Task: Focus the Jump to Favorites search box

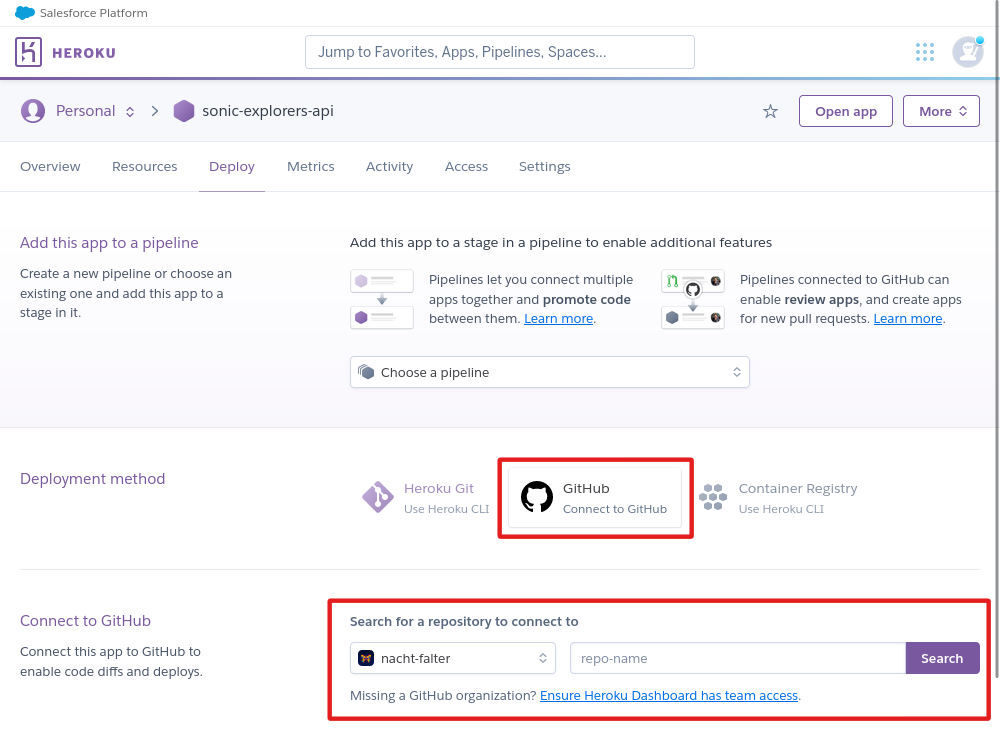Action: [499, 52]
